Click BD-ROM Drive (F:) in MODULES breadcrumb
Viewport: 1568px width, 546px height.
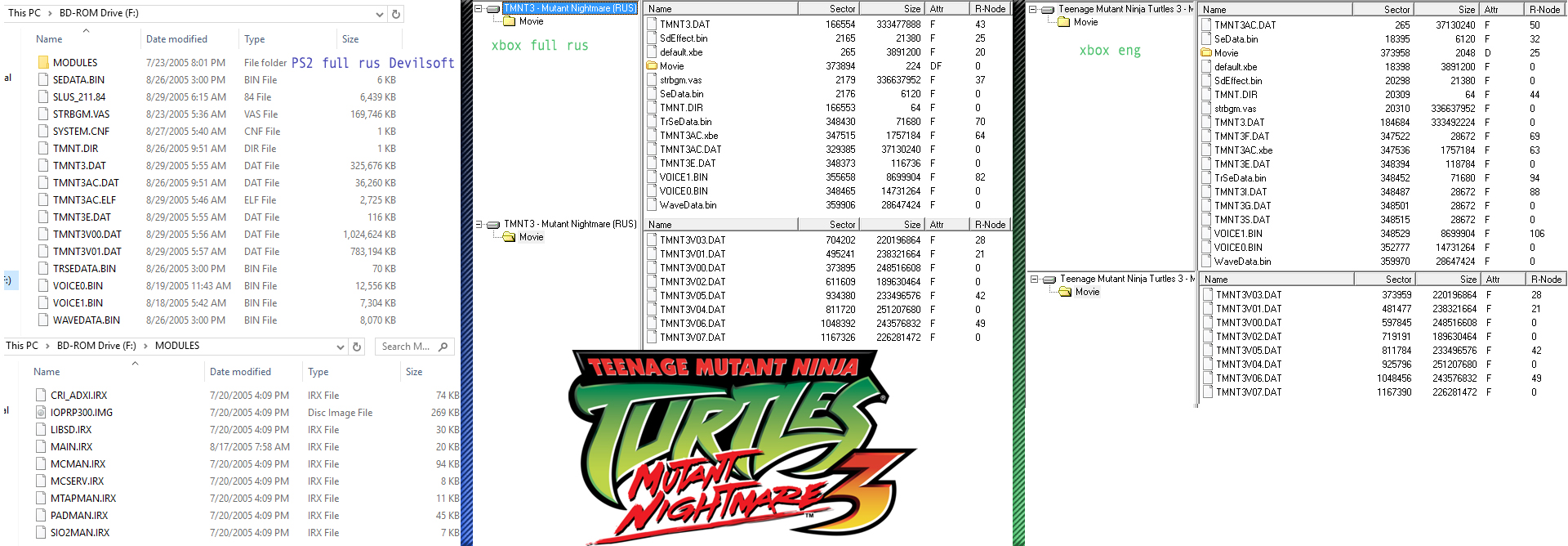coord(96,347)
